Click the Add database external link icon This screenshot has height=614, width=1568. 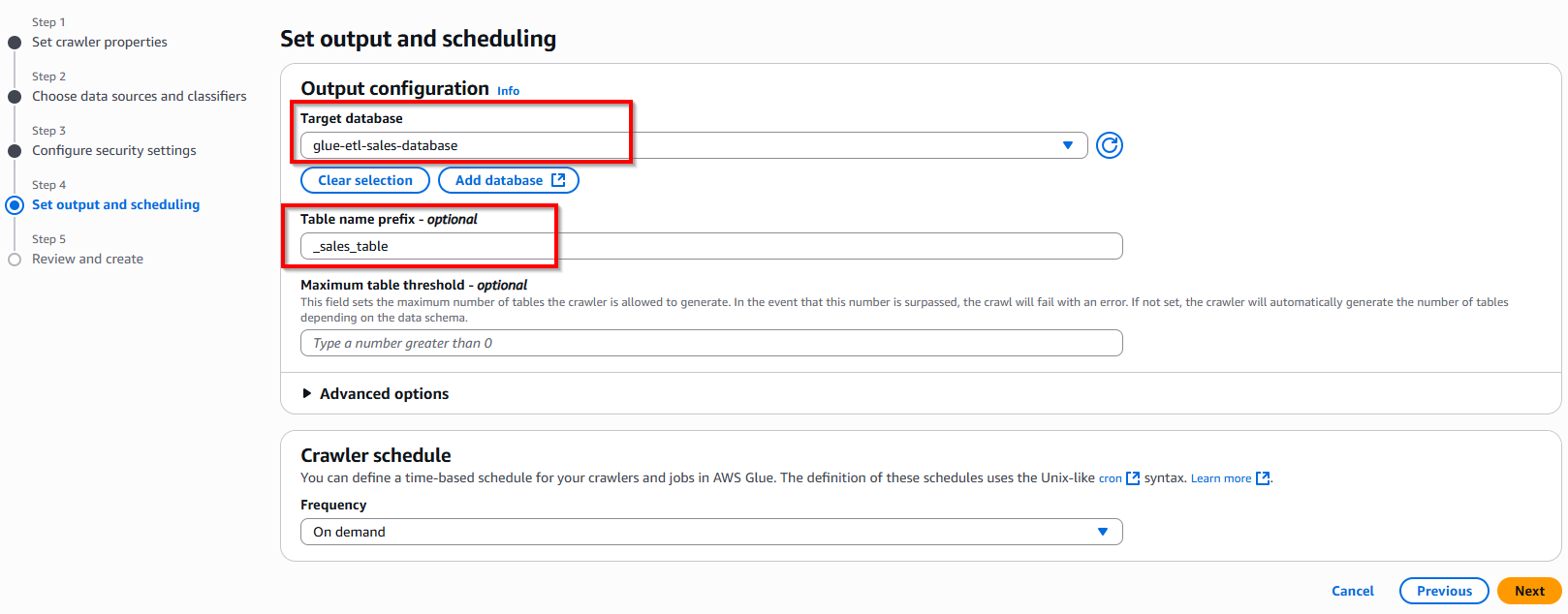[x=558, y=180]
